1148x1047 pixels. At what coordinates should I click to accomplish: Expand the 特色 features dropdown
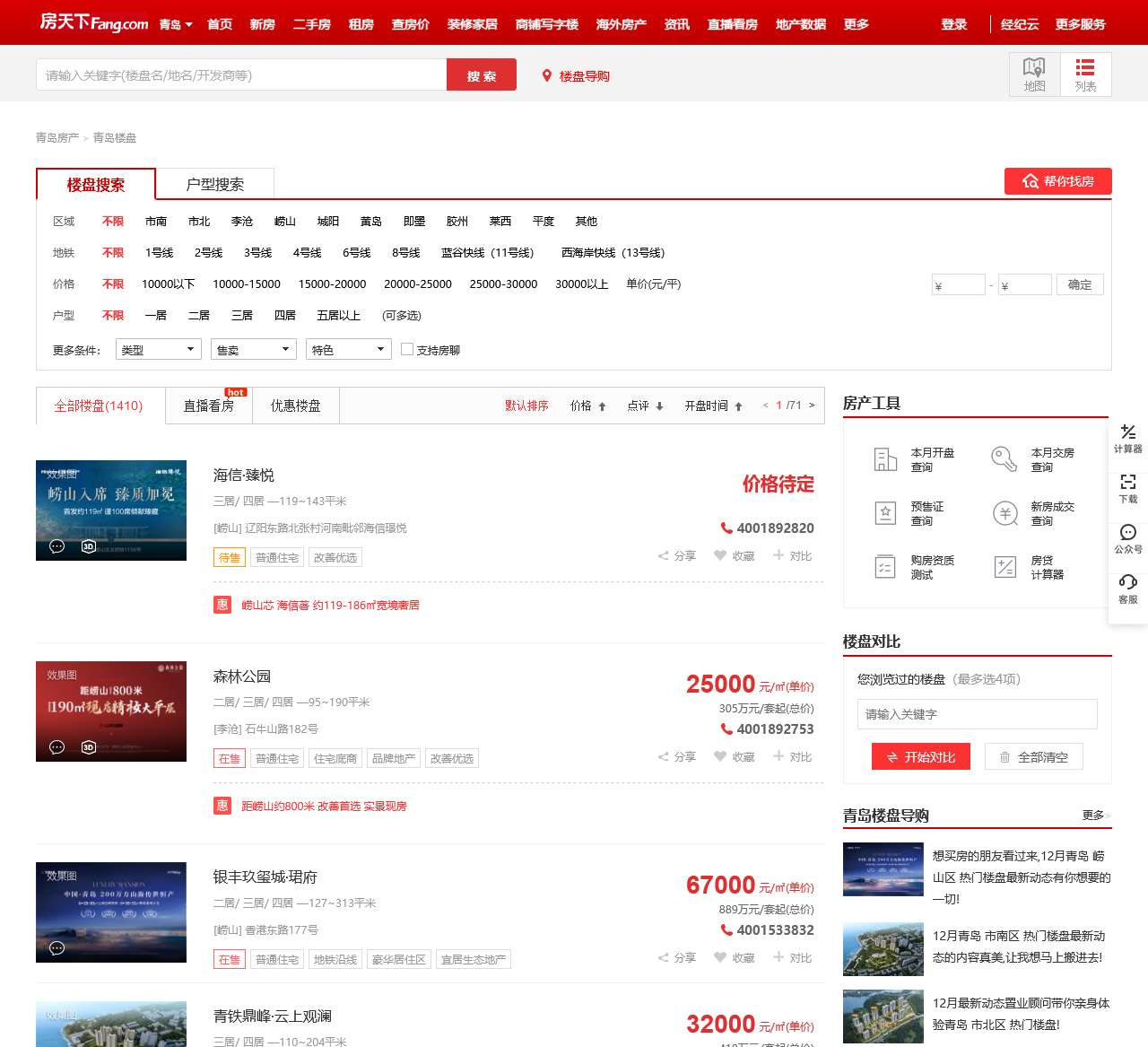click(x=348, y=349)
